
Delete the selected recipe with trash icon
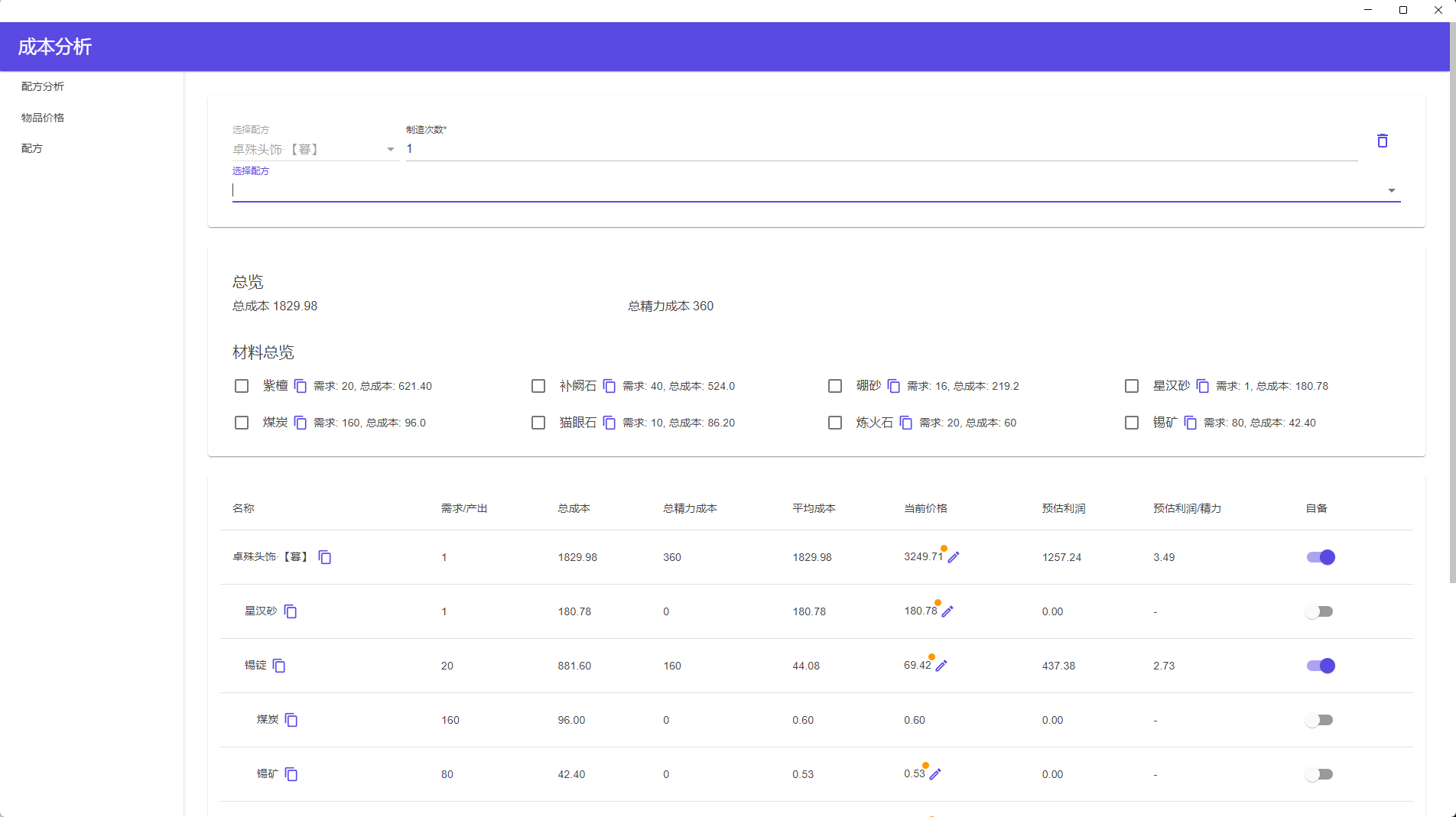(1382, 141)
